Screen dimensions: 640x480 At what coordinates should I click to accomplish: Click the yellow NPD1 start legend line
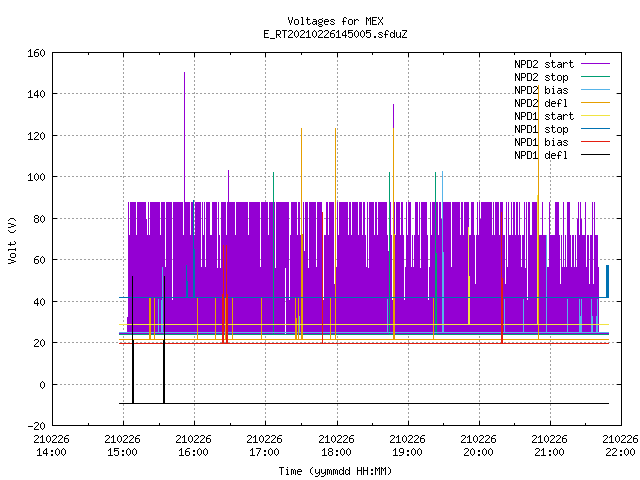tap(595, 116)
